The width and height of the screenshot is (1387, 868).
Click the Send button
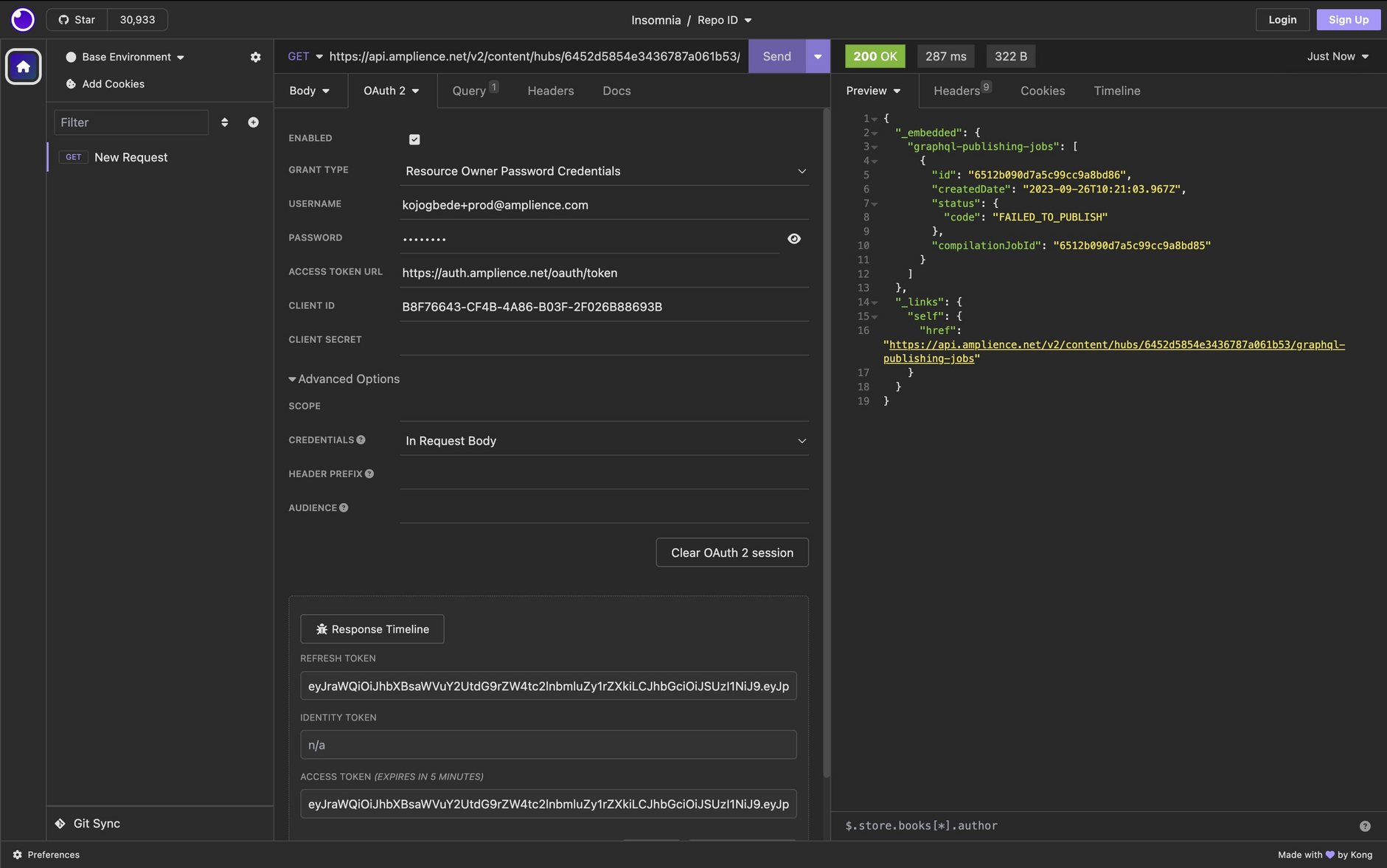coord(777,57)
